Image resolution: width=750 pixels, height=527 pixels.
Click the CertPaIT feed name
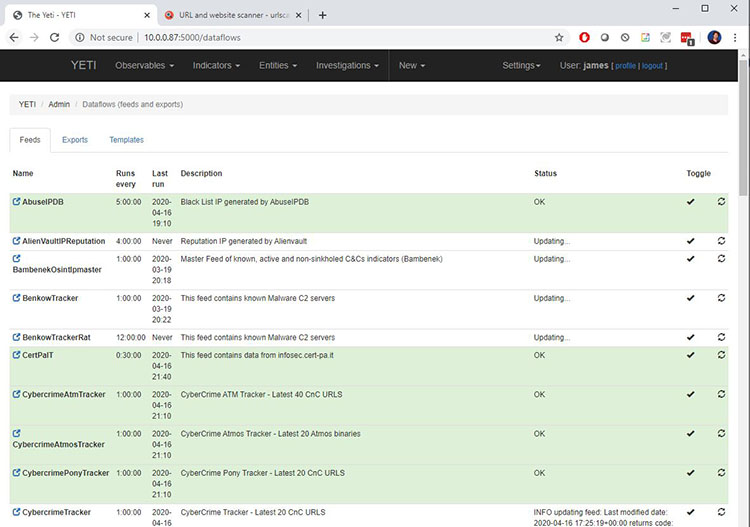click(x=37, y=355)
